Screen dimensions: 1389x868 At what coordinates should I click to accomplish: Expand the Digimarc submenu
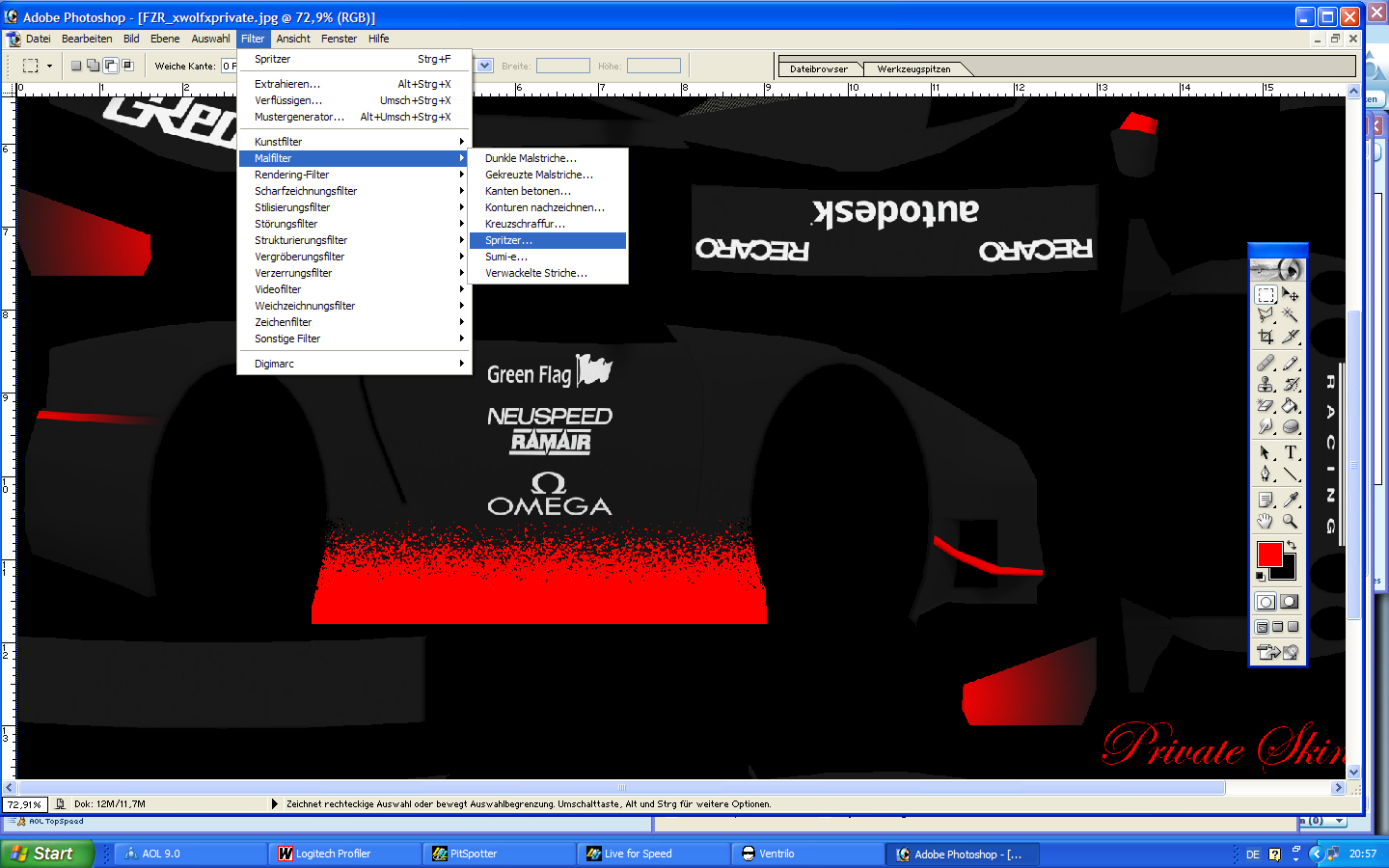coord(355,364)
